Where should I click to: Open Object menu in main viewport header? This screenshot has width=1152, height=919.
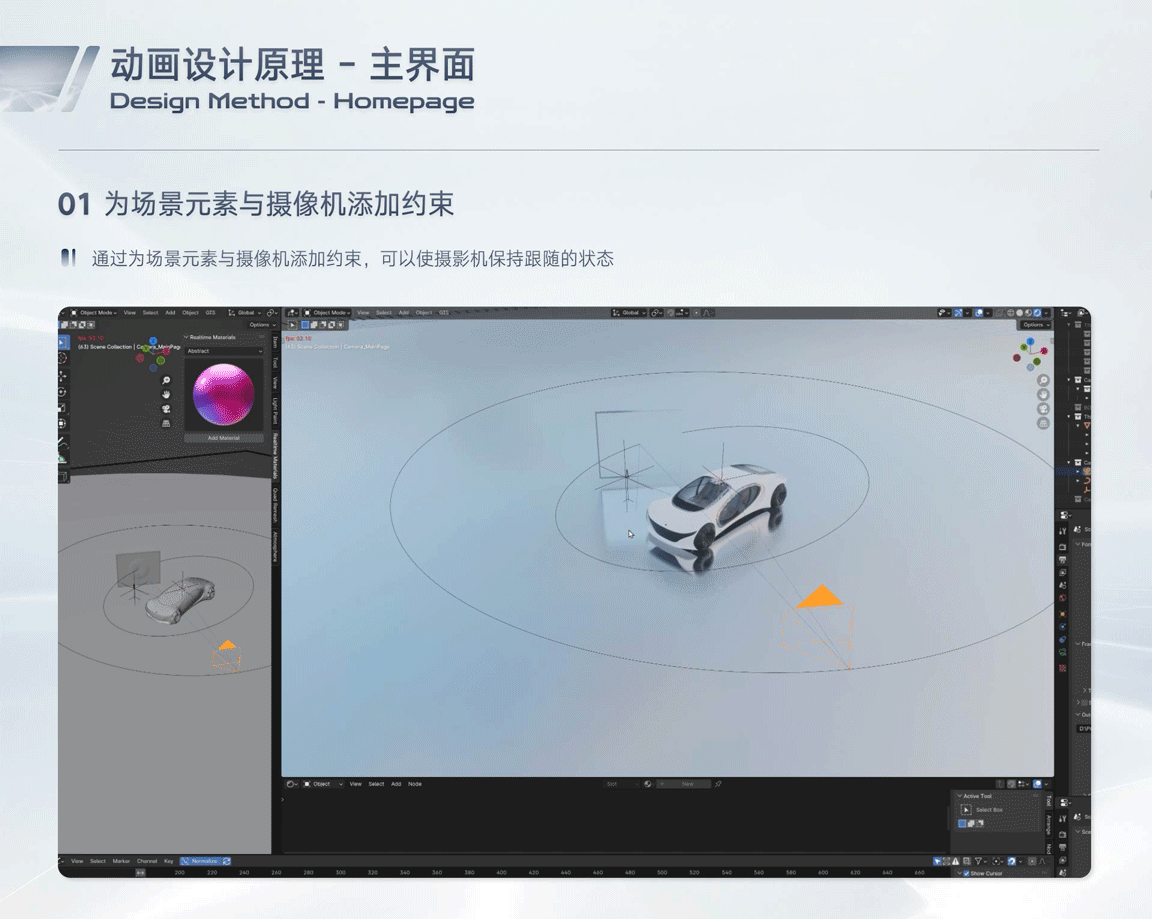point(424,313)
